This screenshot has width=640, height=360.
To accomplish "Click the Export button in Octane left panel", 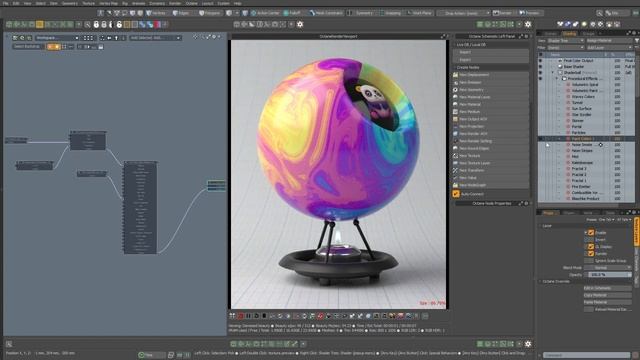I will pos(491,60).
